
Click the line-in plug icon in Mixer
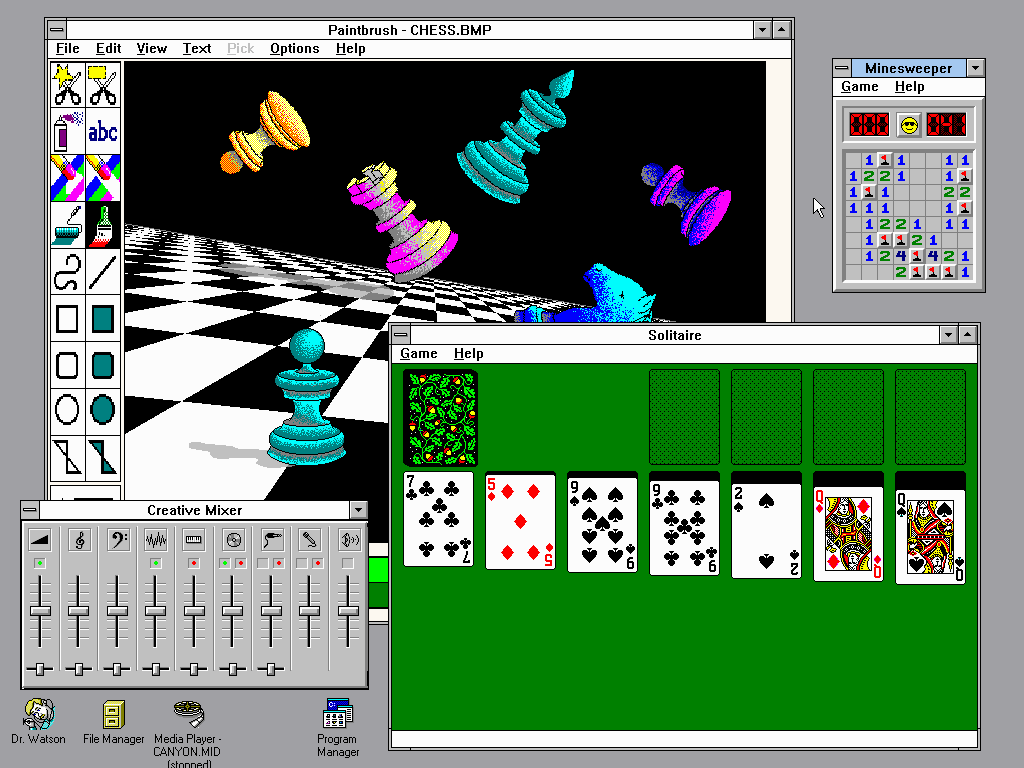pos(272,539)
